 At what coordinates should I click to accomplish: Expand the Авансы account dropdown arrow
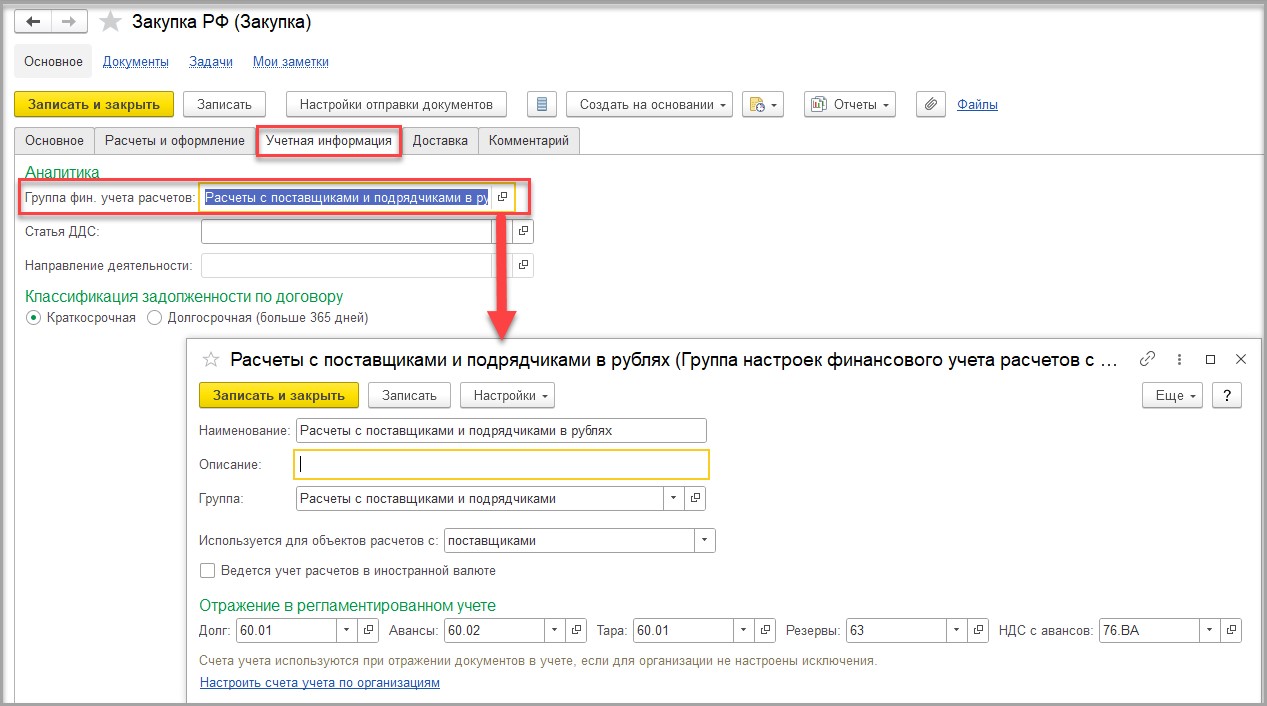[556, 630]
